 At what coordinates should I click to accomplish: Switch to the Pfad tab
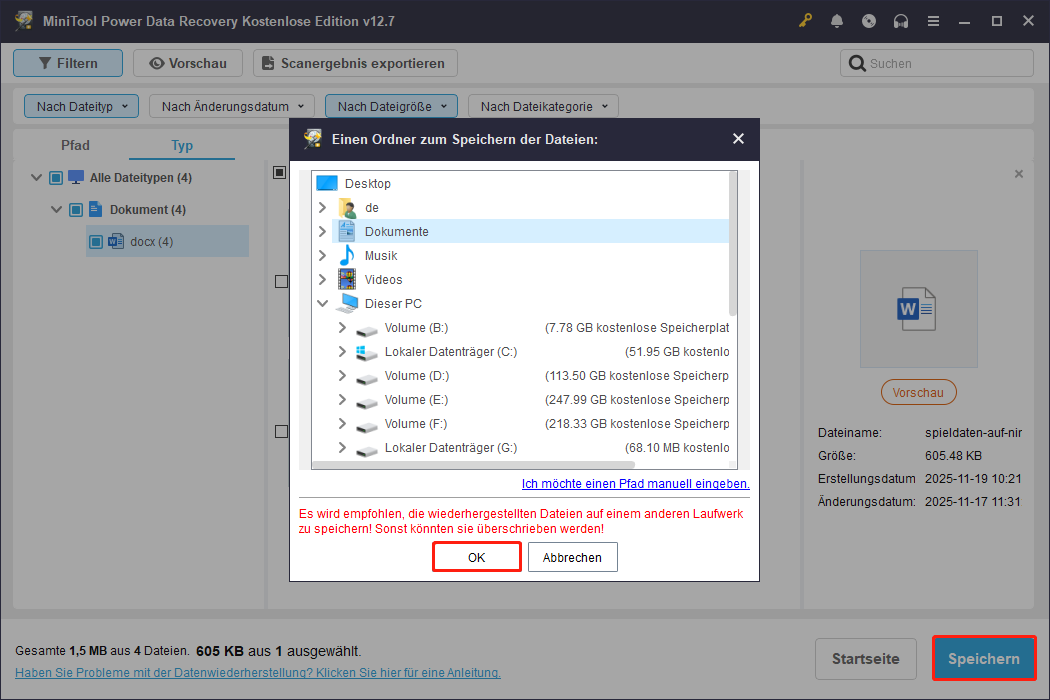[x=75, y=145]
